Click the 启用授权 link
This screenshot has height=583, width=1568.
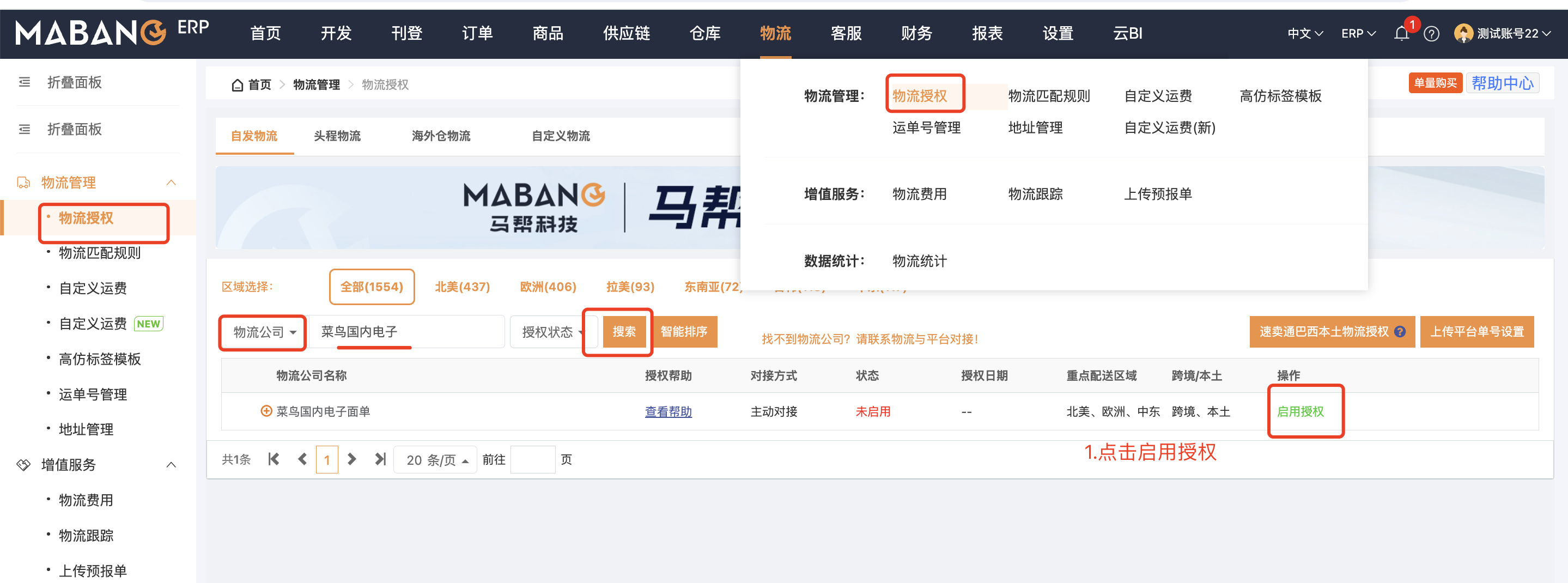pyautogui.click(x=1299, y=412)
